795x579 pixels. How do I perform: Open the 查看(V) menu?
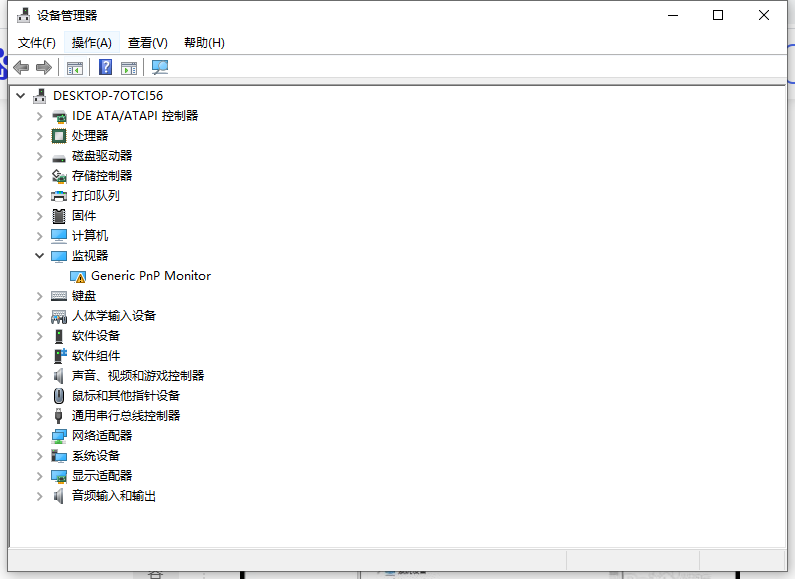147,43
